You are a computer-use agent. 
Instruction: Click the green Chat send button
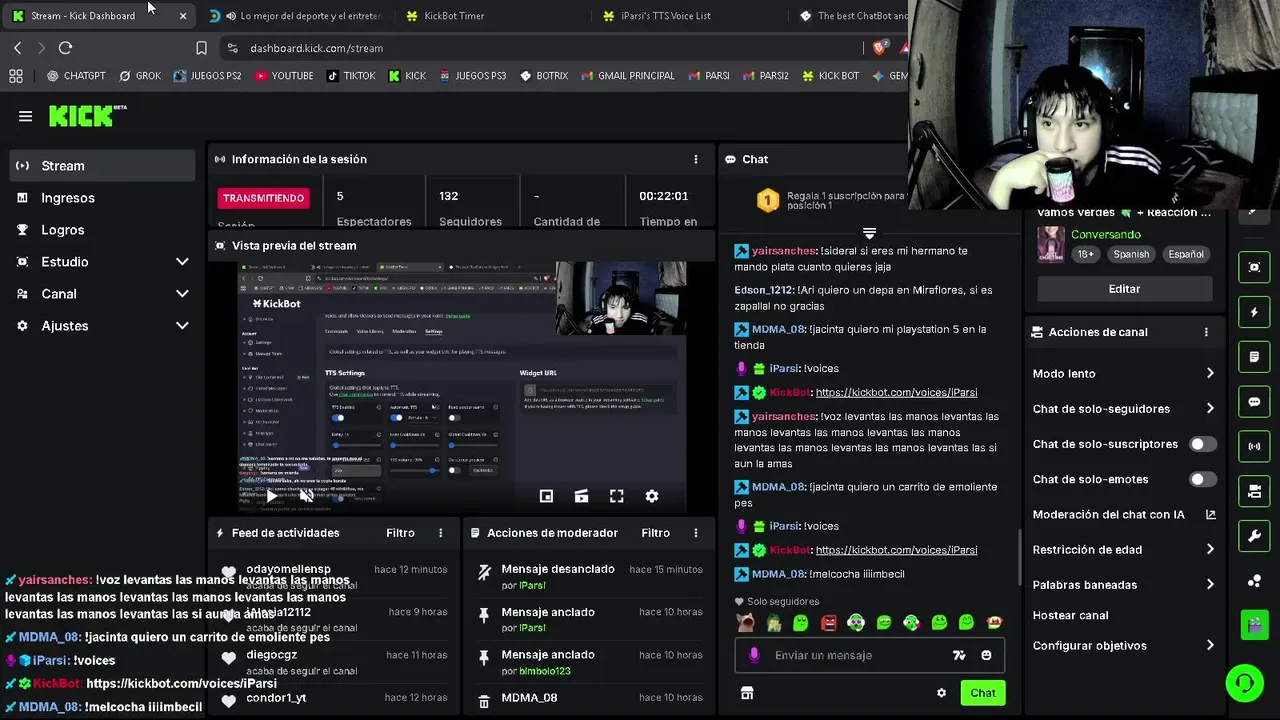coord(982,693)
